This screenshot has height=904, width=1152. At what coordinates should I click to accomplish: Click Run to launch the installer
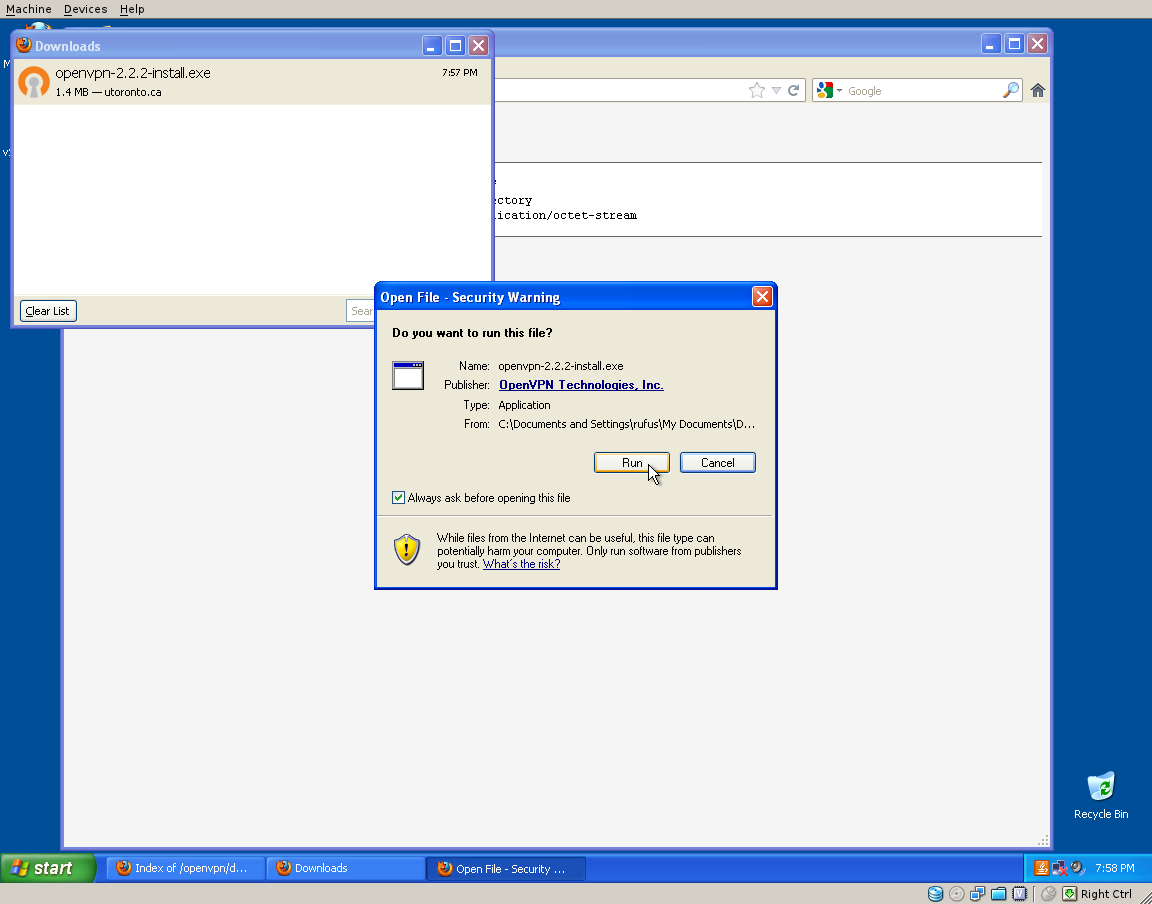click(x=632, y=463)
